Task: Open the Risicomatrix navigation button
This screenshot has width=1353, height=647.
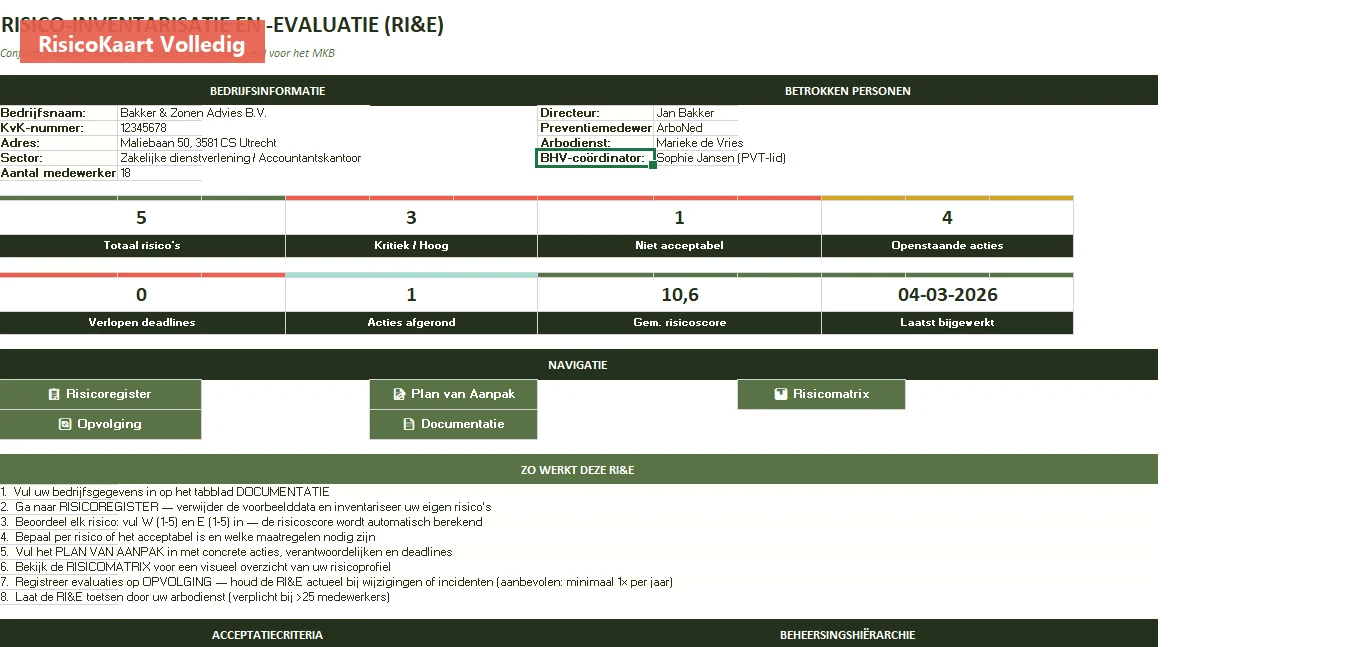Action: tap(821, 394)
